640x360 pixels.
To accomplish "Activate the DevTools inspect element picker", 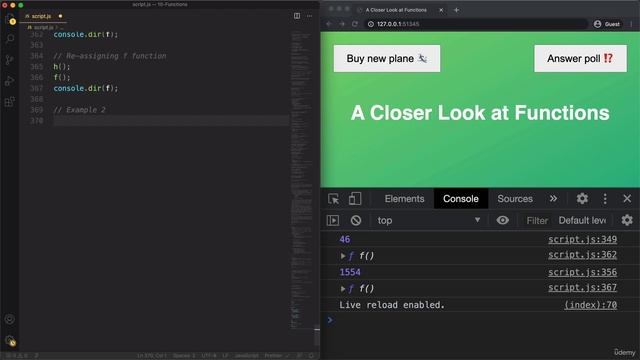I will point(333,199).
